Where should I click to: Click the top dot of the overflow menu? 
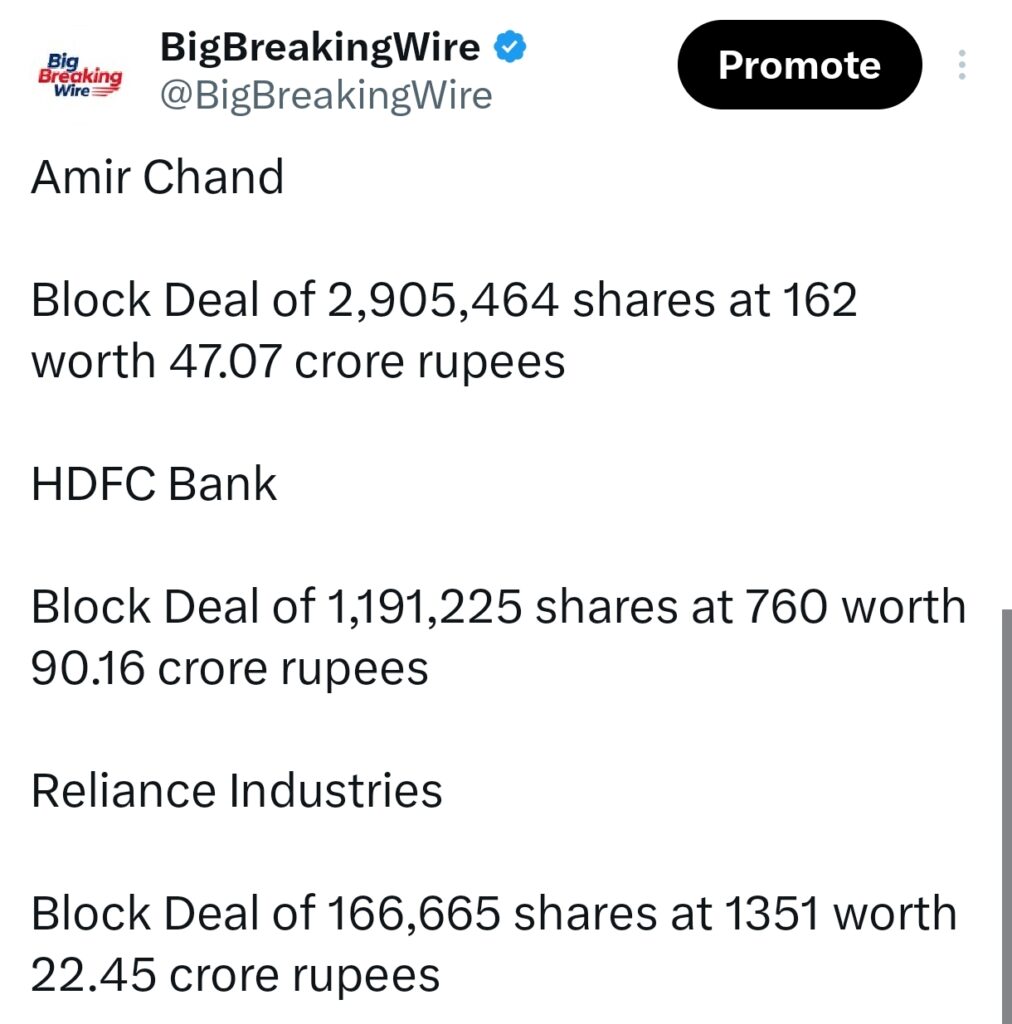[961, 53]
